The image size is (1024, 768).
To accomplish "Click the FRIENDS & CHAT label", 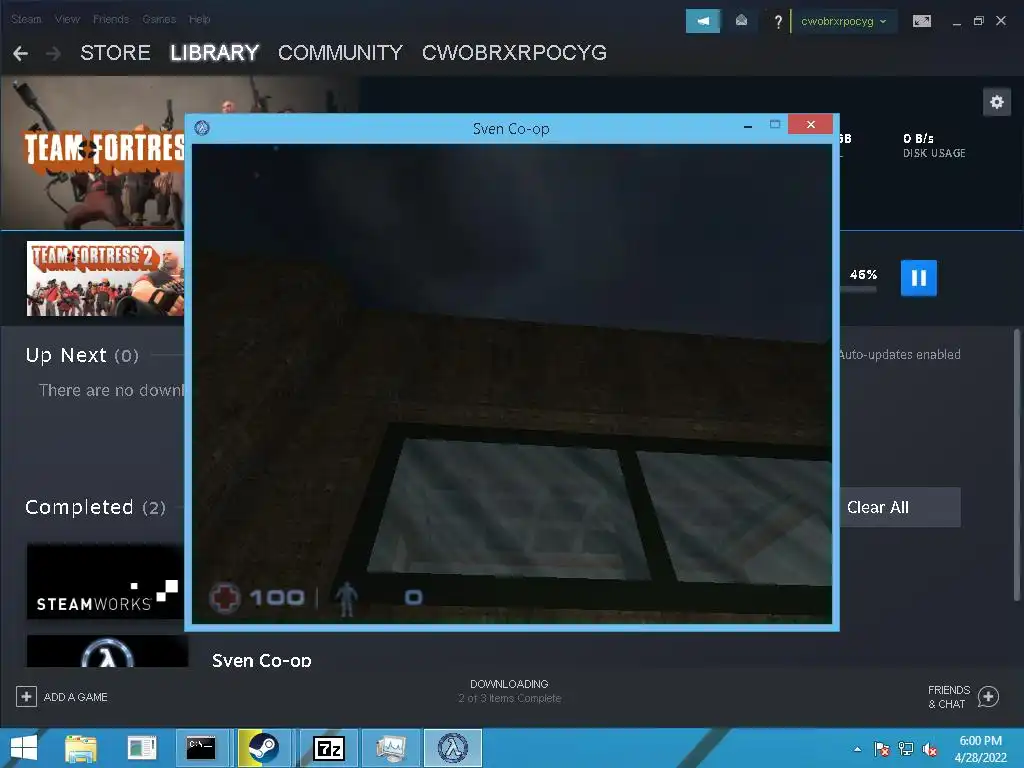I will [x=948, y=697].
